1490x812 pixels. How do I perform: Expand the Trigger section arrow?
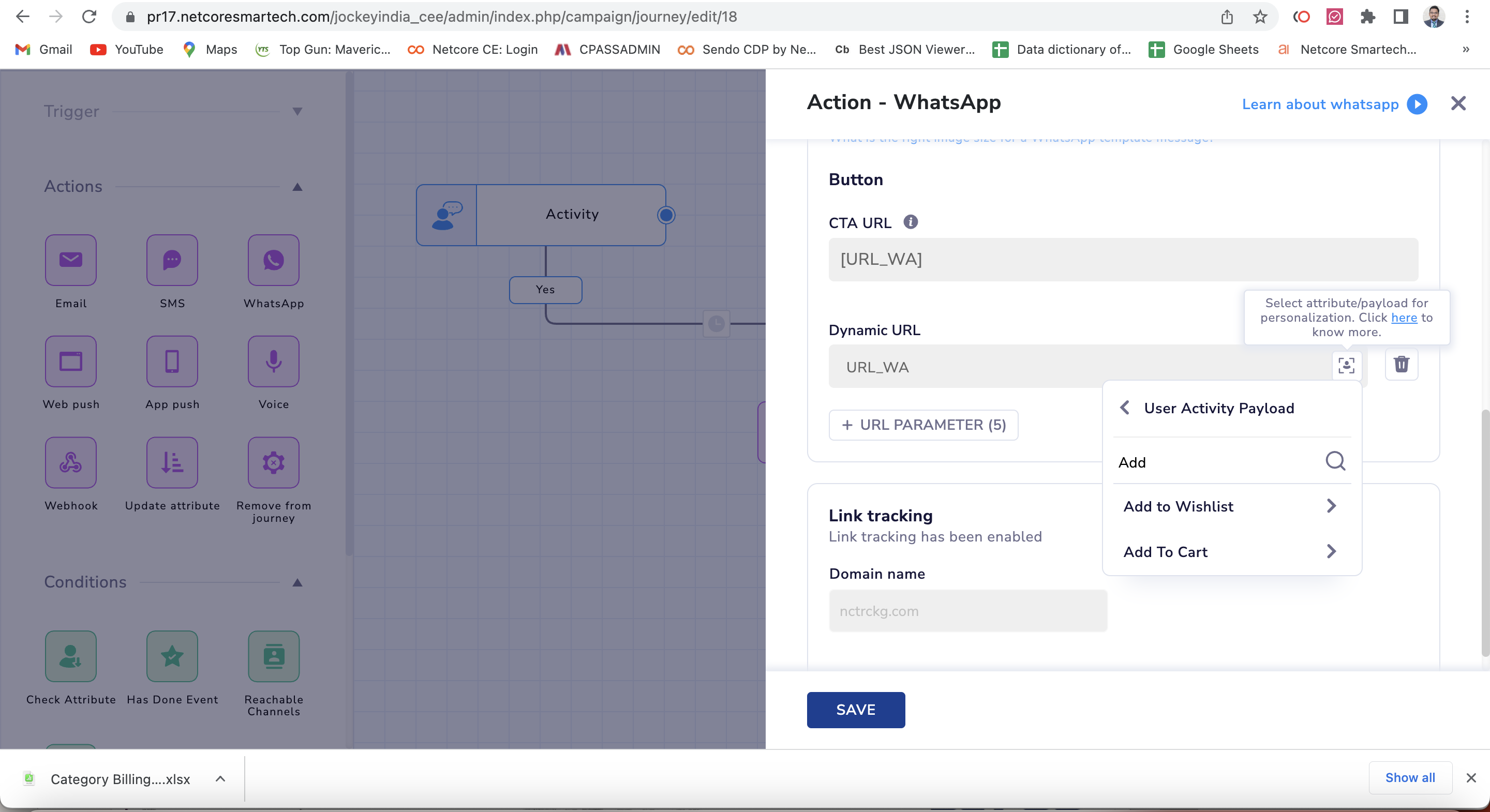point(297,111)
